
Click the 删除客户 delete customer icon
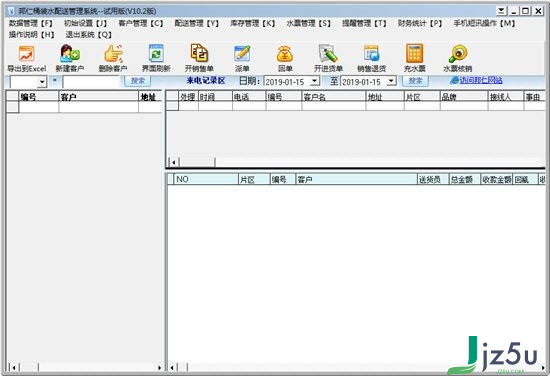(113, 54)
